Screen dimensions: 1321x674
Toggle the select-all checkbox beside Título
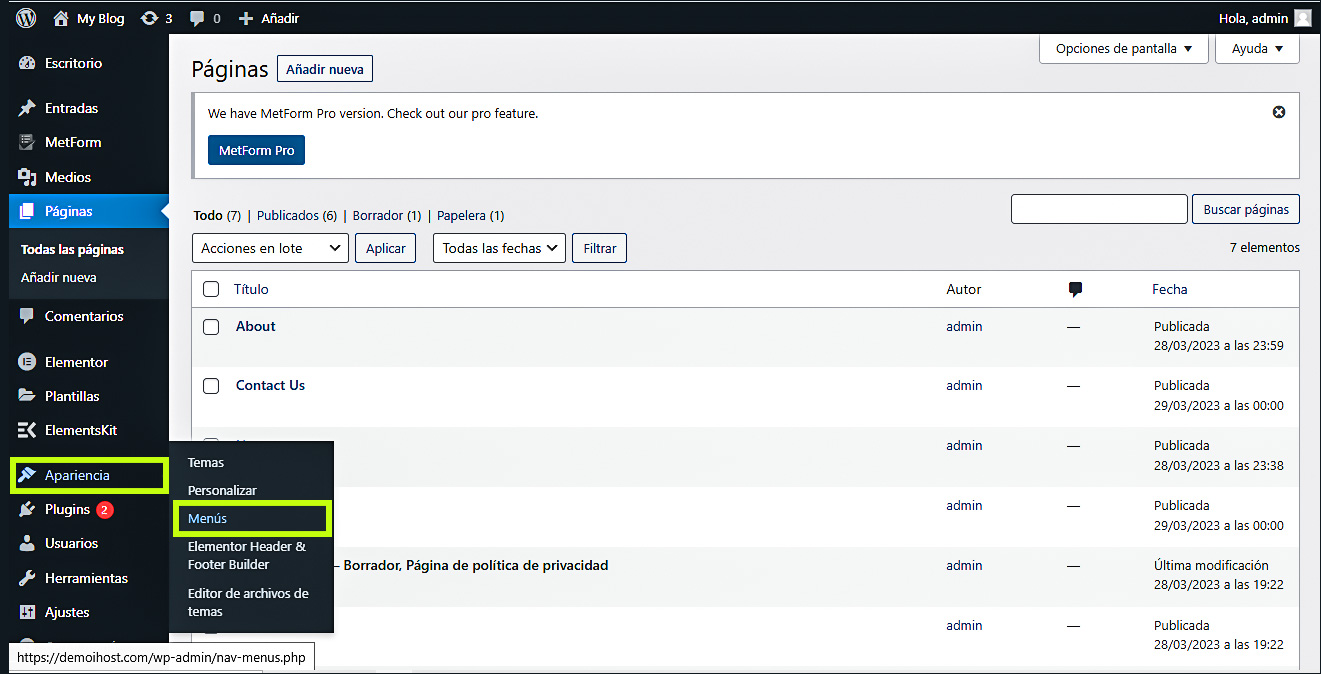211,289
